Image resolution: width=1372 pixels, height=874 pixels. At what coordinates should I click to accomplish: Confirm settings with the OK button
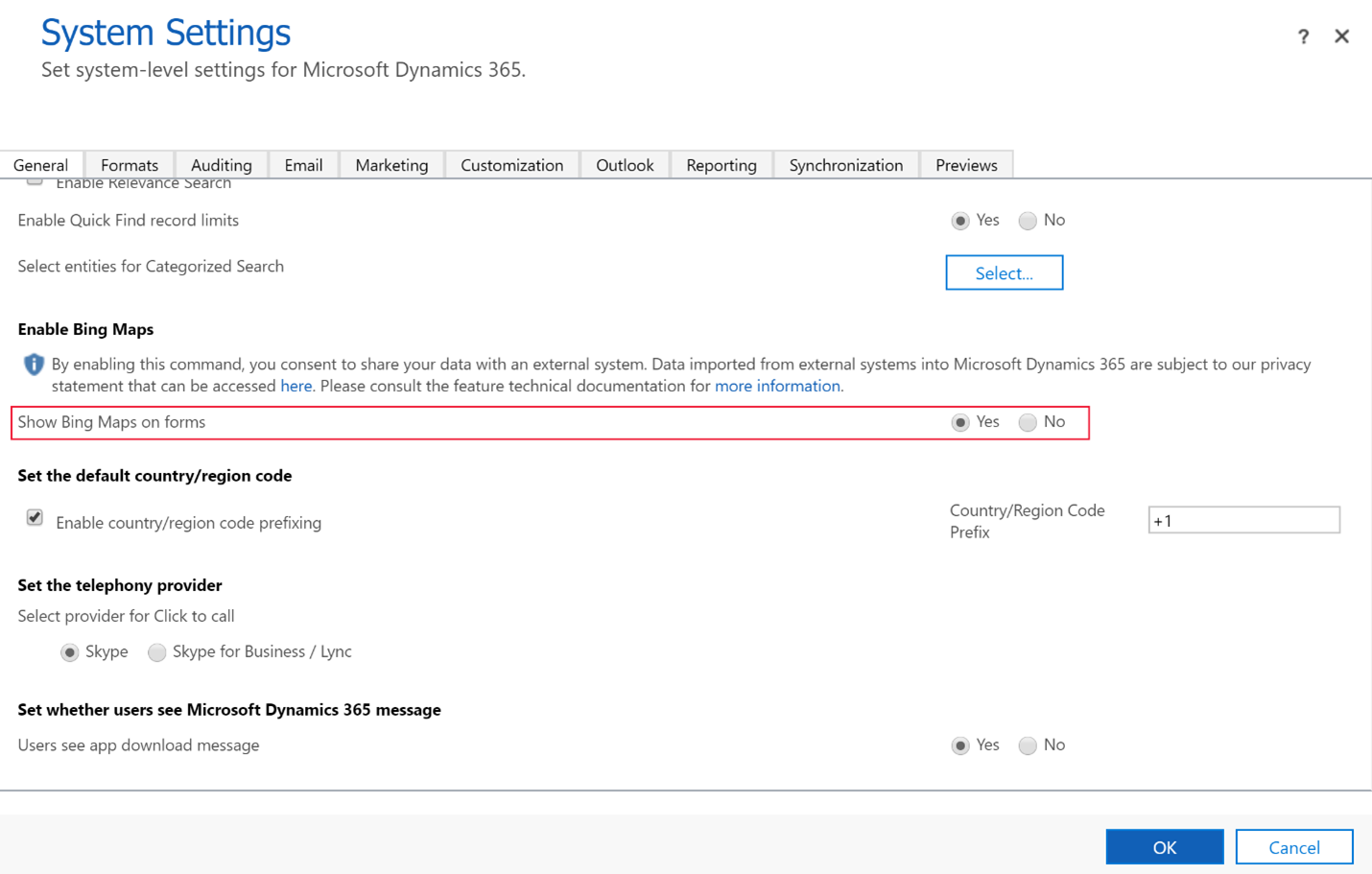coord(1165,847)
